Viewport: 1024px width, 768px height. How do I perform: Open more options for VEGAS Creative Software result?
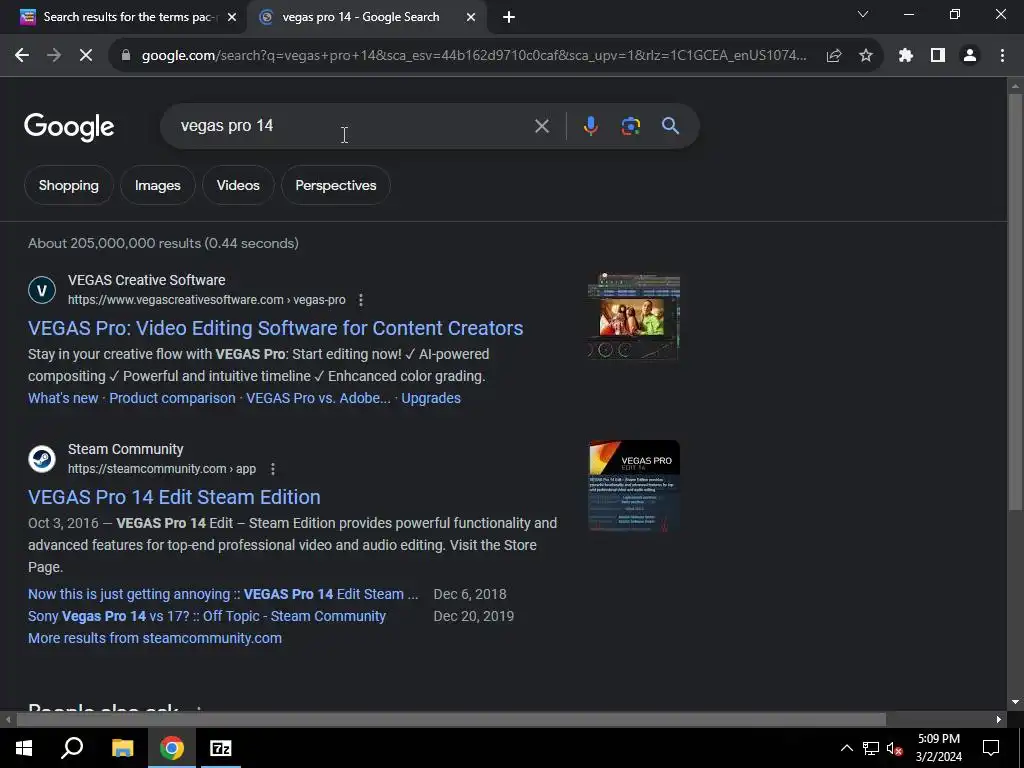pos(360,300)
